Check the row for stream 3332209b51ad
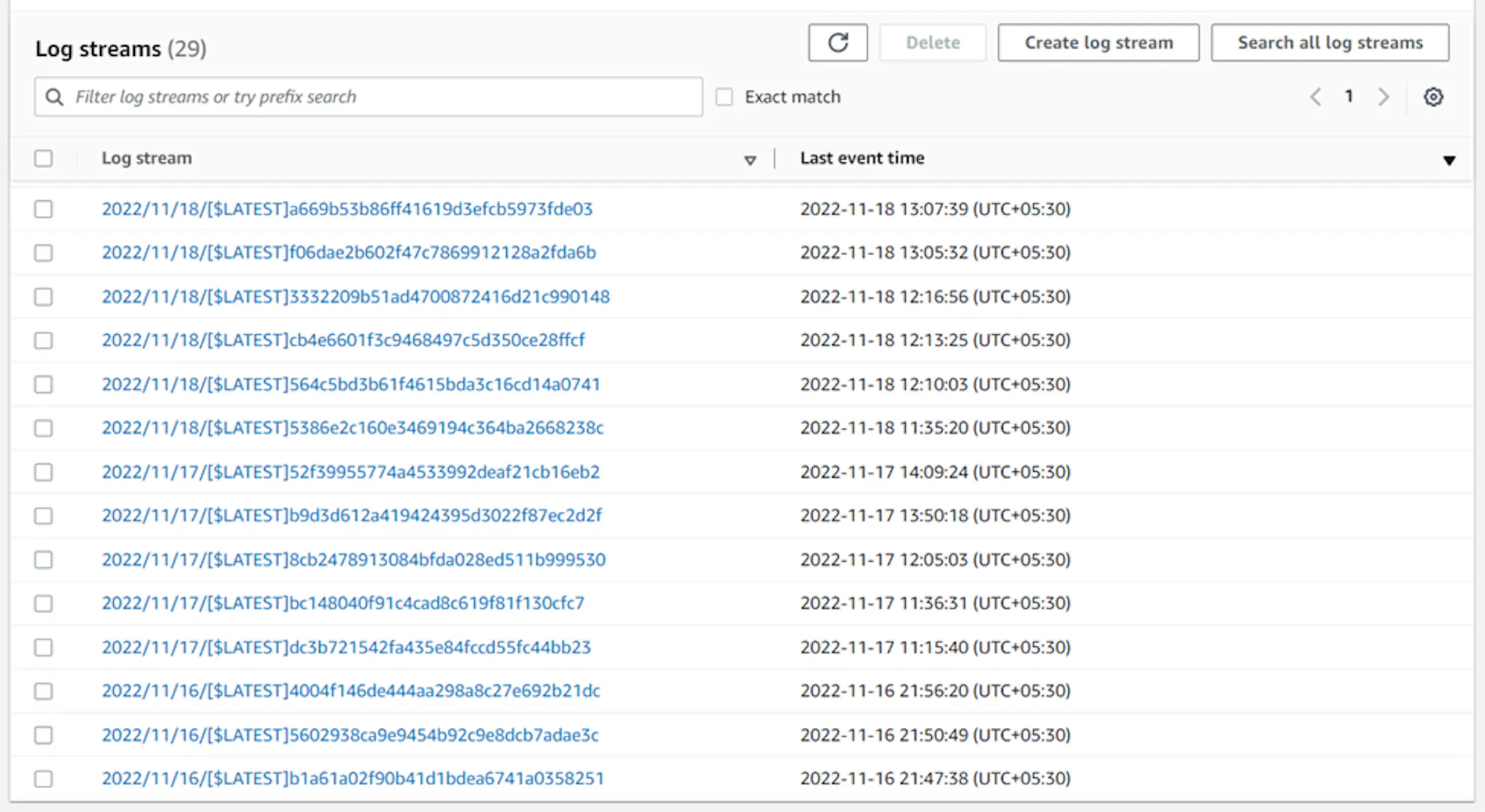1485x812 pixels. click(44, 297)
